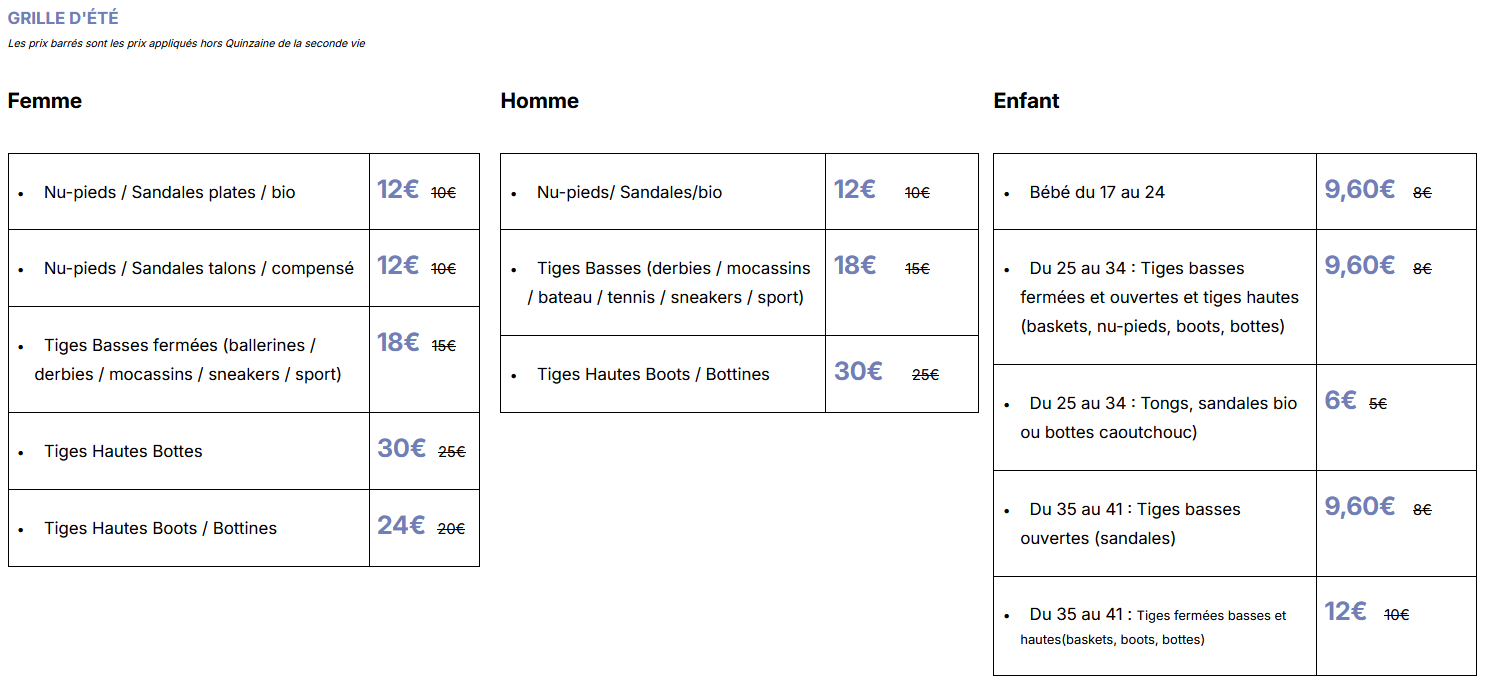
Task: Select the Homme column heading
Action: tap(539, 101)
